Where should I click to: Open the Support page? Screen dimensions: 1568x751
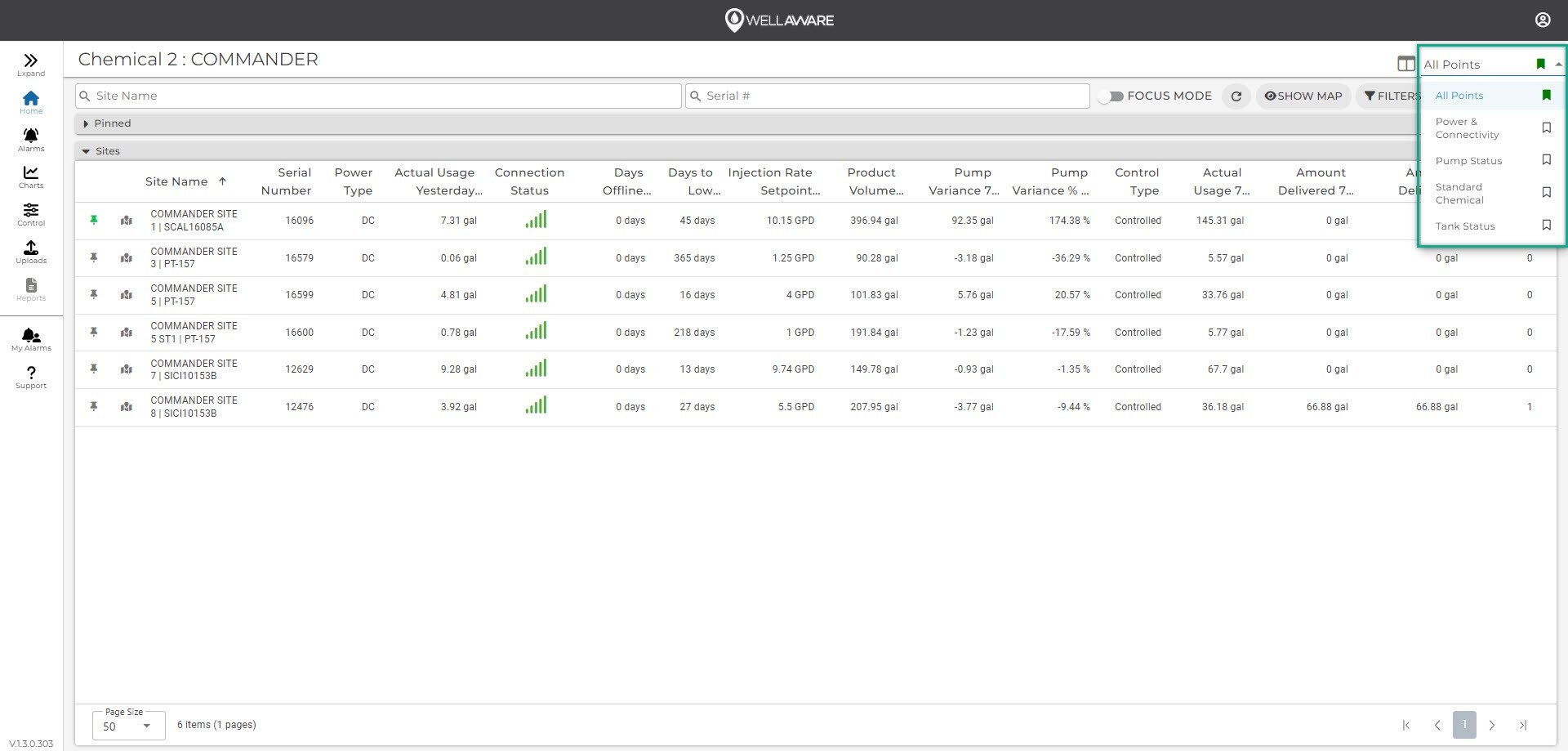point(31,377)
